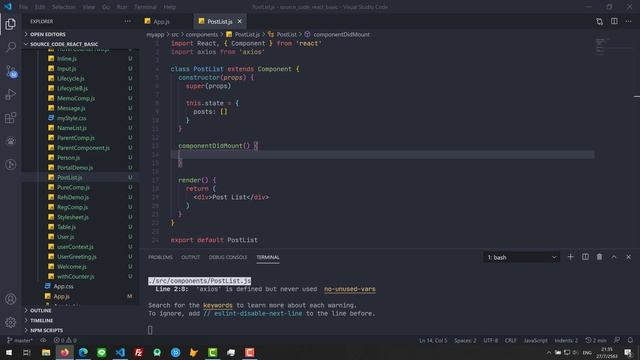The height and width of the screenshot is (360, 640).
Task: Open the Search view in activity bar
Action: pos(11,47)
